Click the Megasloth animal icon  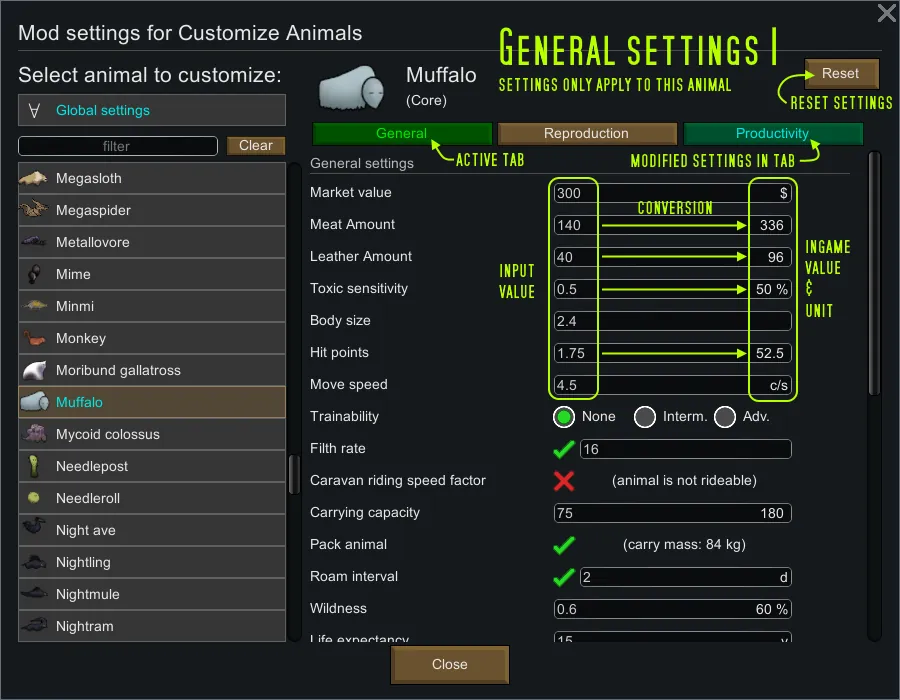coord(33,178)
